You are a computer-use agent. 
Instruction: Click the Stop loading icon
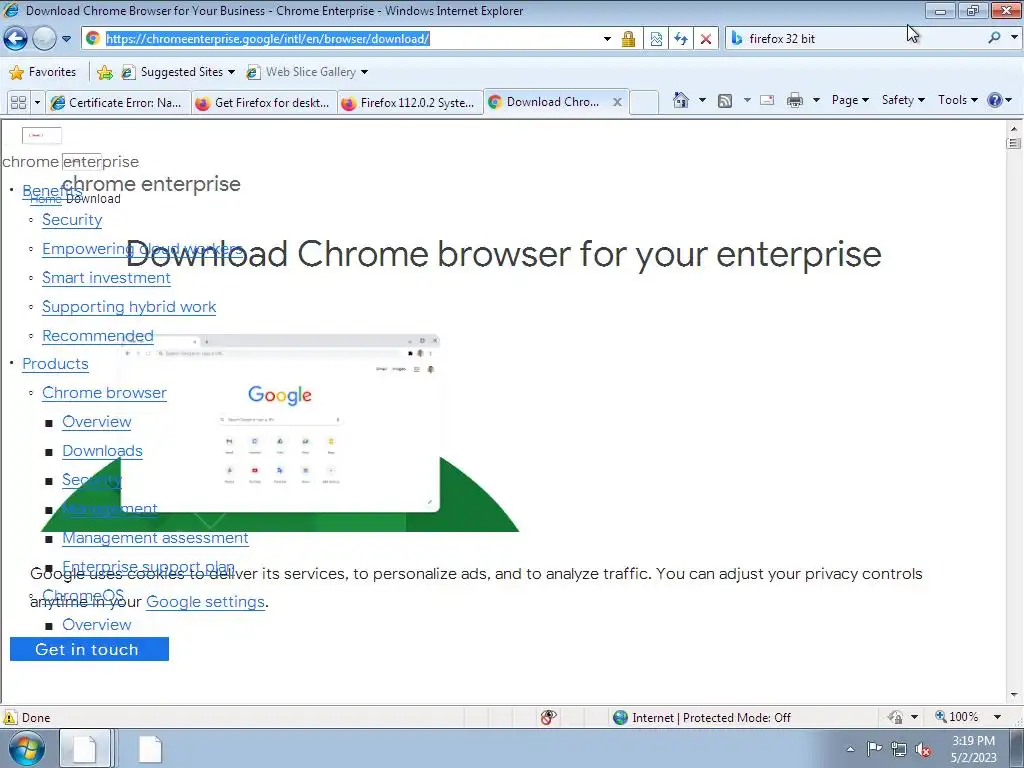(706, 39)
